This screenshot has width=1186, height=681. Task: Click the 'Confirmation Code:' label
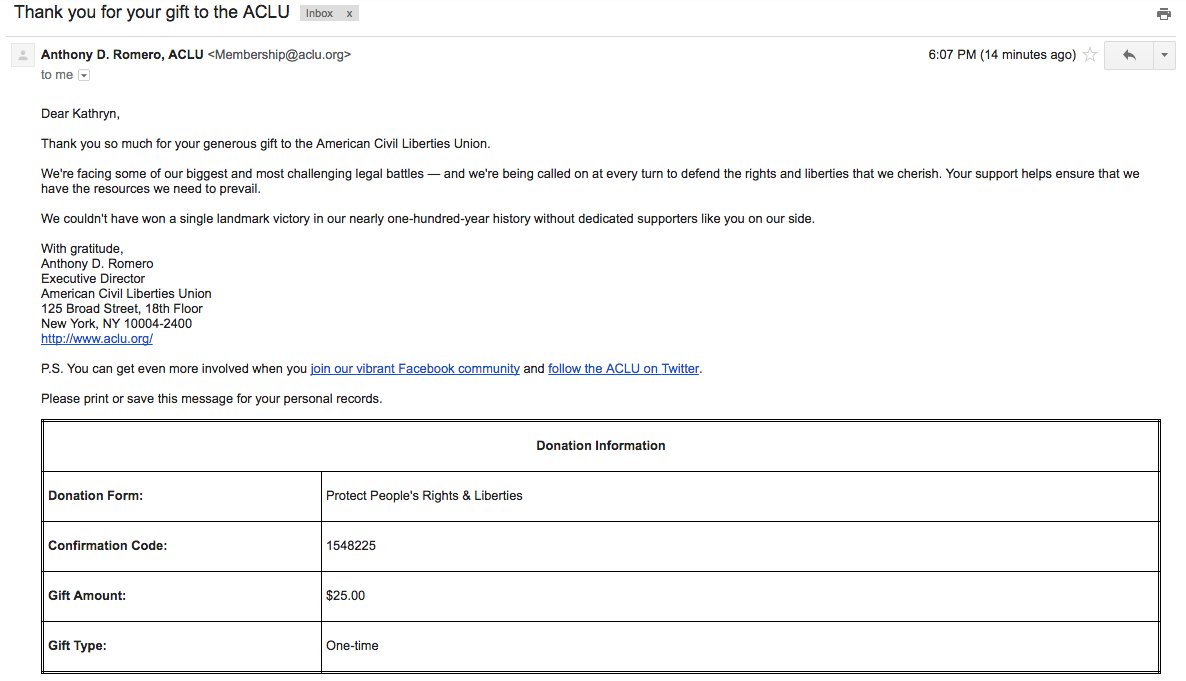click(x=107, y=546)
